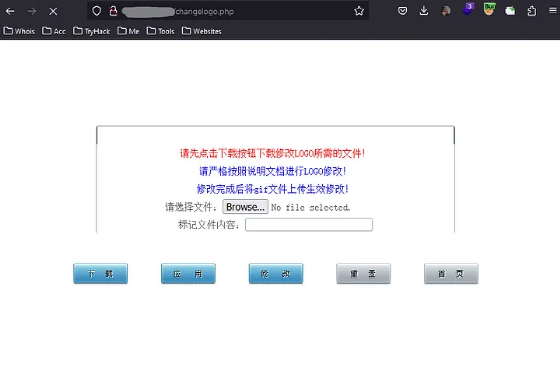
Task: Open the Whois bookmarks folder
Action: click(x=19, y=31)
